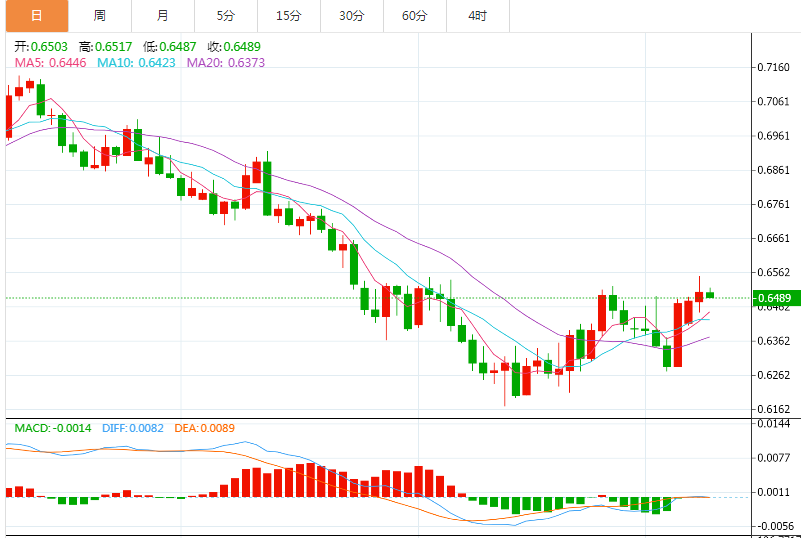801x538 pixels.
Task: Click the MACD 0.0077 axis label
Action: point(773,458)
